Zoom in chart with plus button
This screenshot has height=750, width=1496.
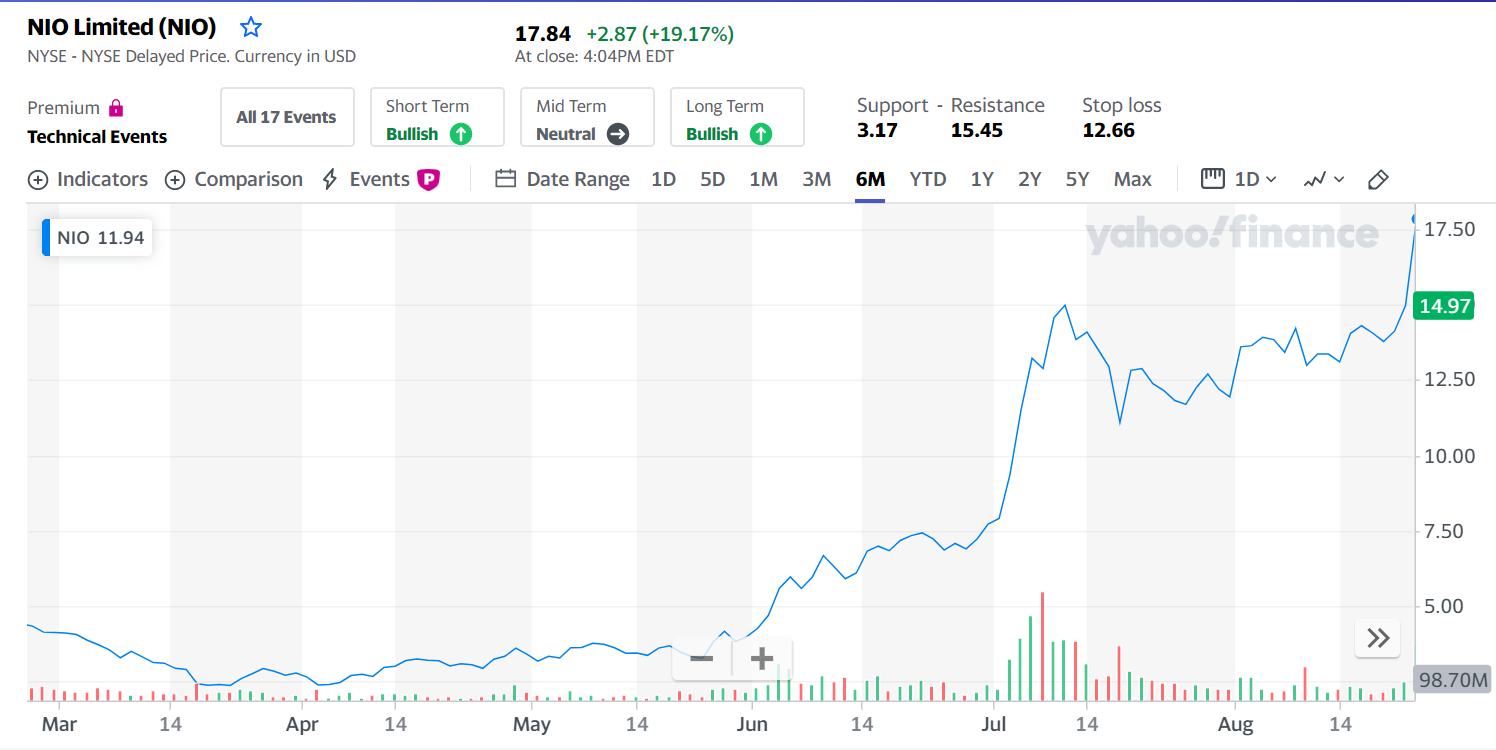click(762, 659)
